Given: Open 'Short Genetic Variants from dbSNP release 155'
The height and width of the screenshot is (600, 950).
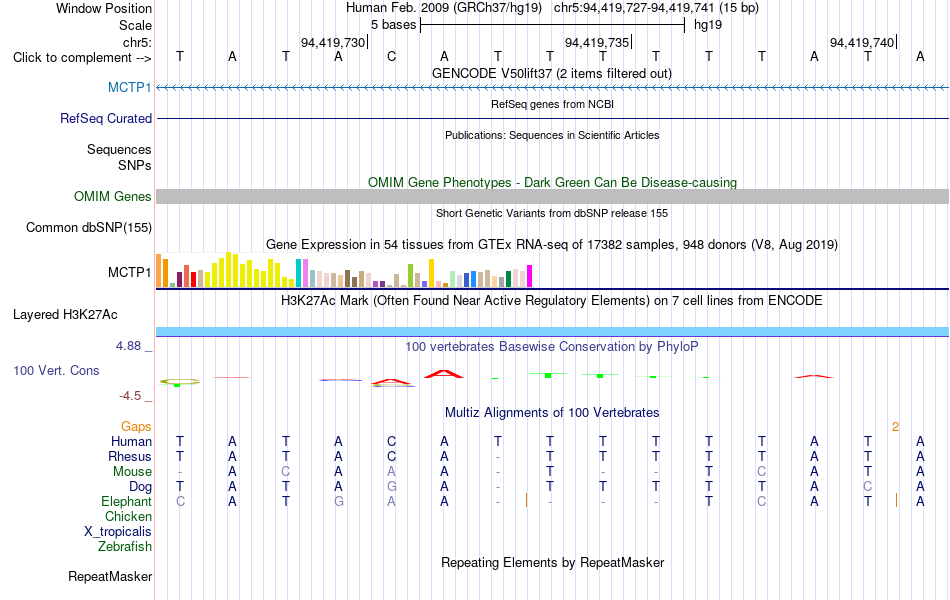Looking at the screenshot, I should tap(552, 213).
